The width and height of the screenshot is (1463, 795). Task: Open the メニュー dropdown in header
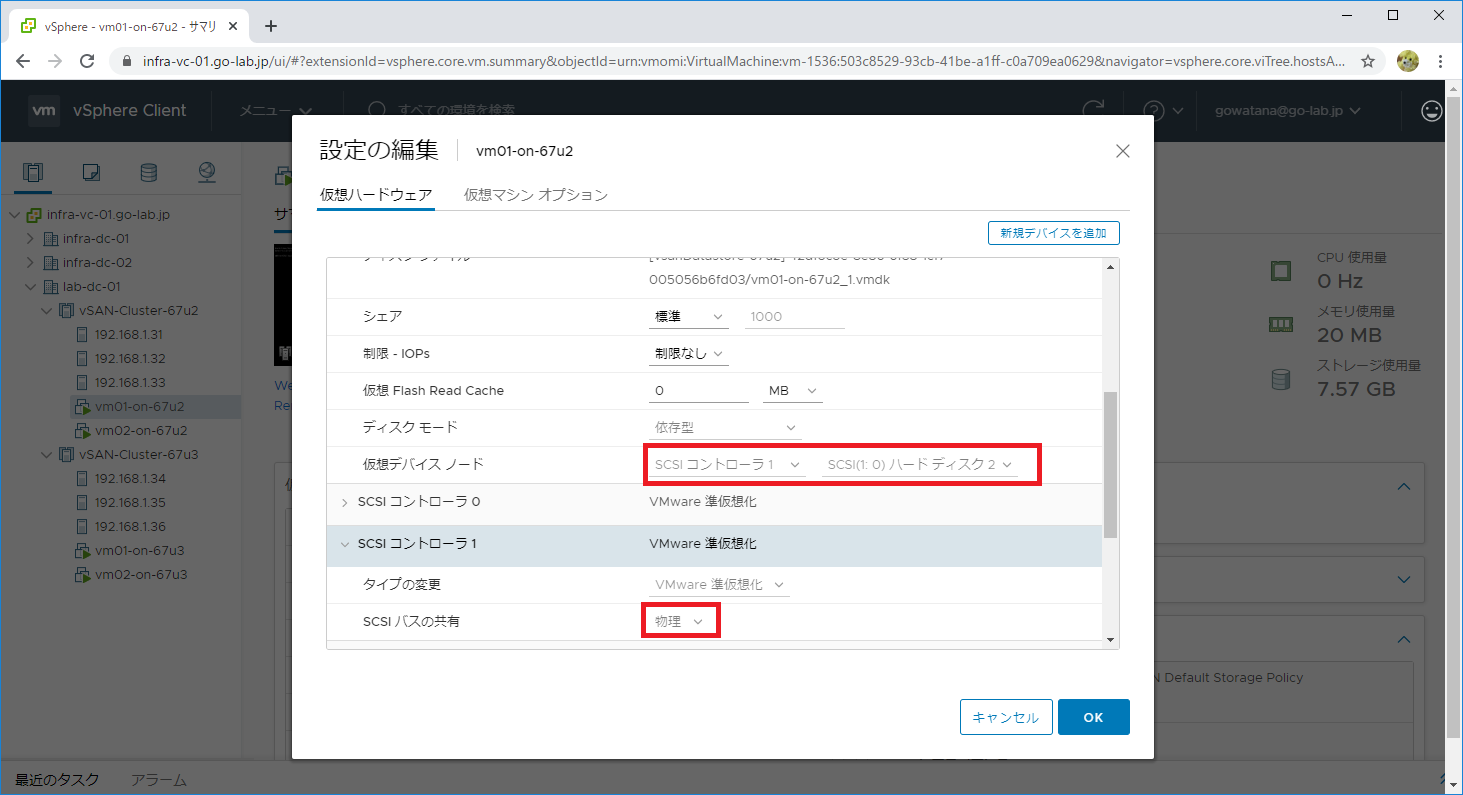(276, 110)
